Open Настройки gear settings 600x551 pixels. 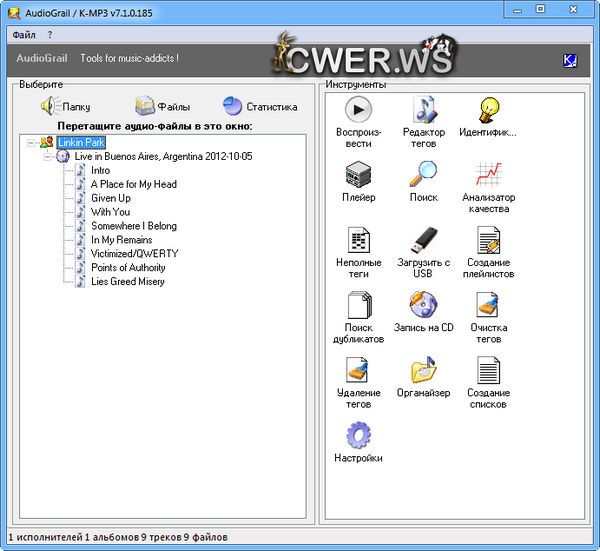tap(358, 437)
